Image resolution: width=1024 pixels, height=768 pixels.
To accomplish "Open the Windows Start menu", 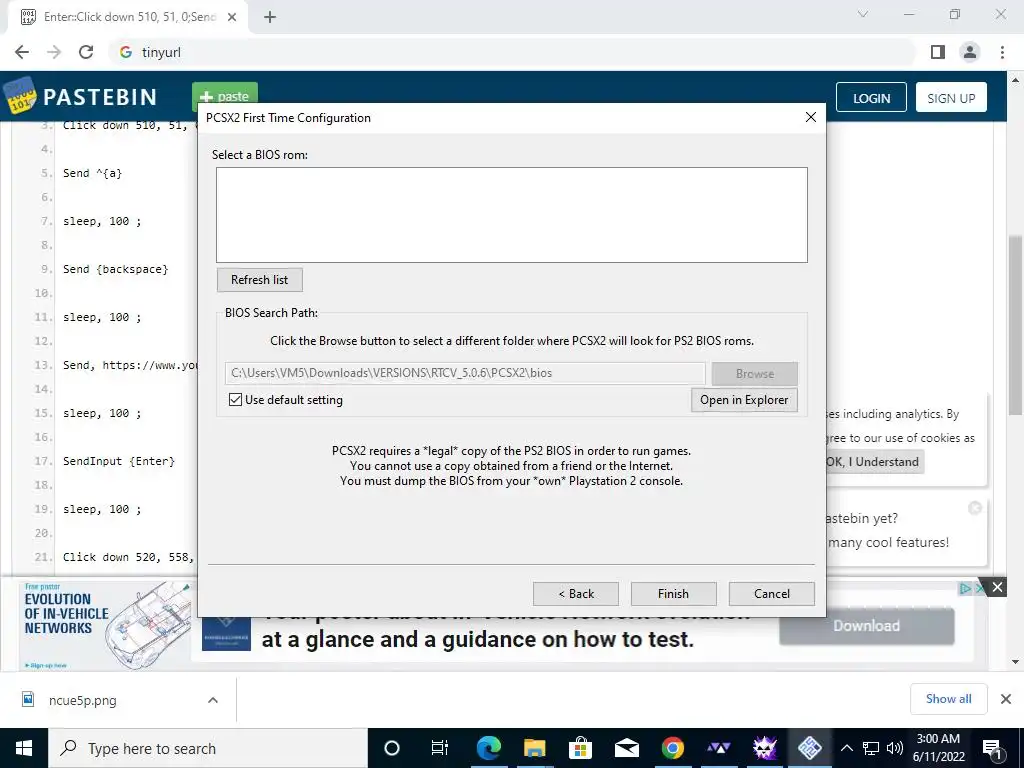I will click(x=24, y=748).
